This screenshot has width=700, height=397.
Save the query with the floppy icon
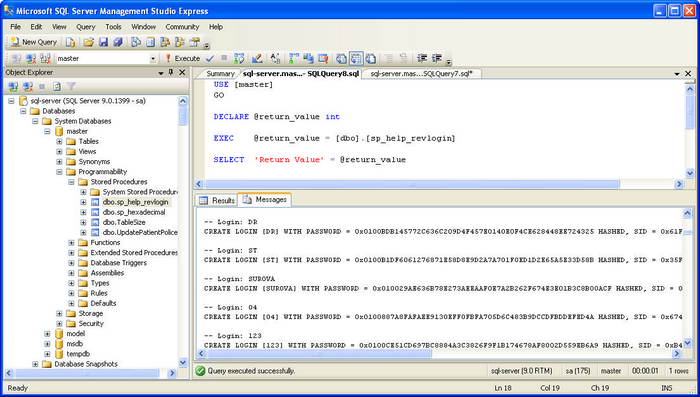point(104,42)
